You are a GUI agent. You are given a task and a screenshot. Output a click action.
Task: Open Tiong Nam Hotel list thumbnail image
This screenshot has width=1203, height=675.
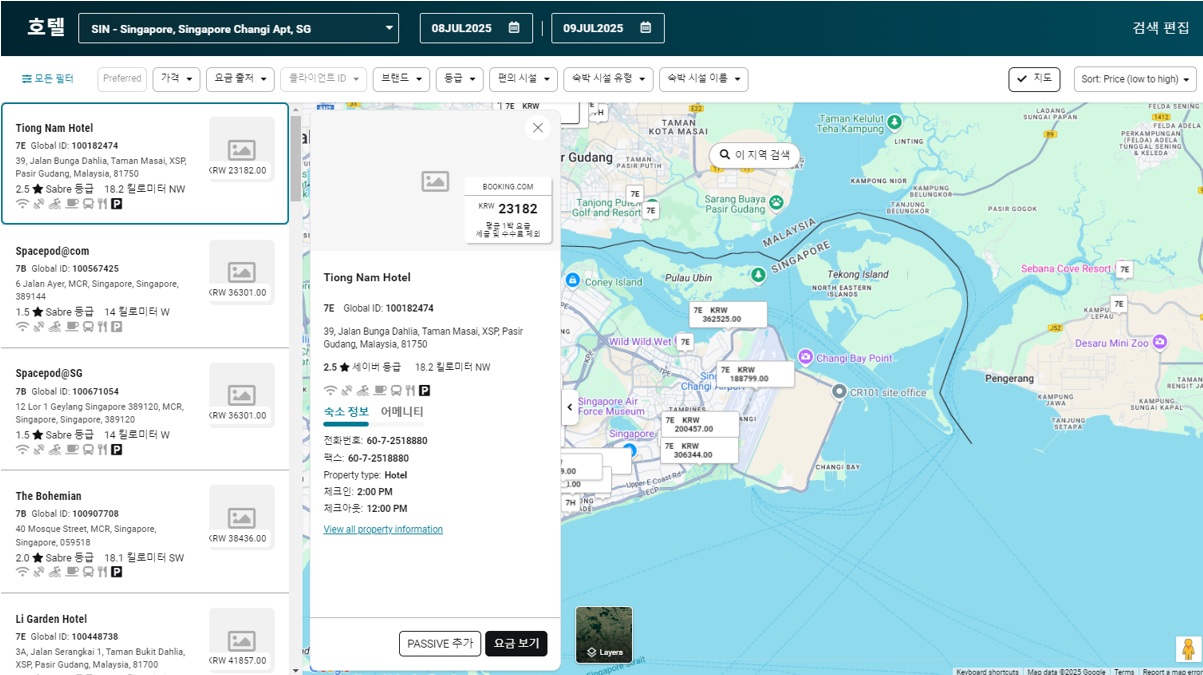pyautogui.click(x=241, y=150)
